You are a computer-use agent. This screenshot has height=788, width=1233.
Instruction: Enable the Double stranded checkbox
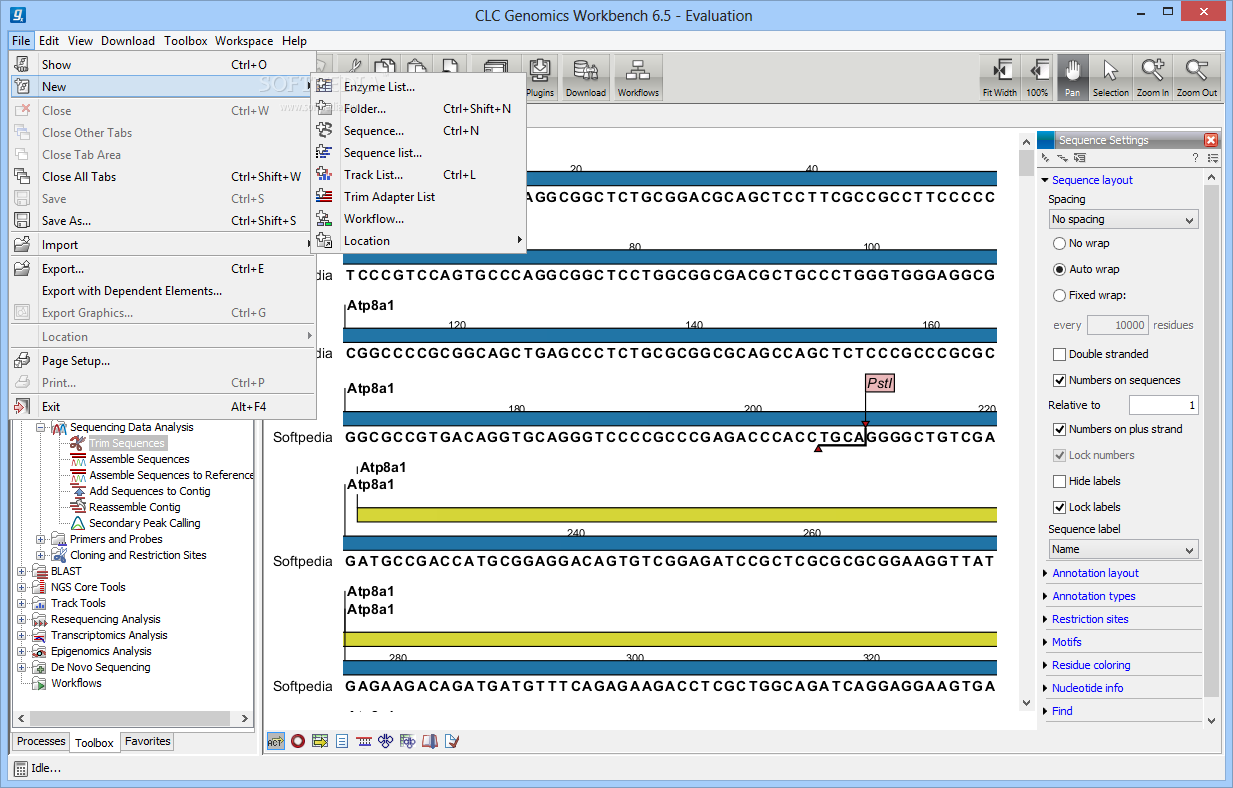(x=1059, y=354)
